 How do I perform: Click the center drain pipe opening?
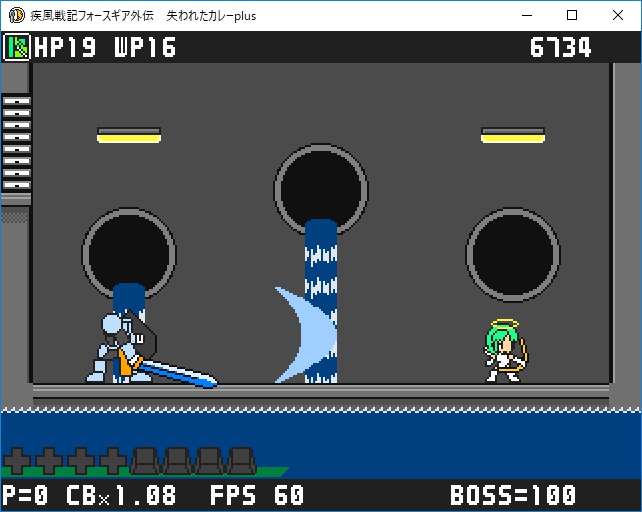coord(321,189)
